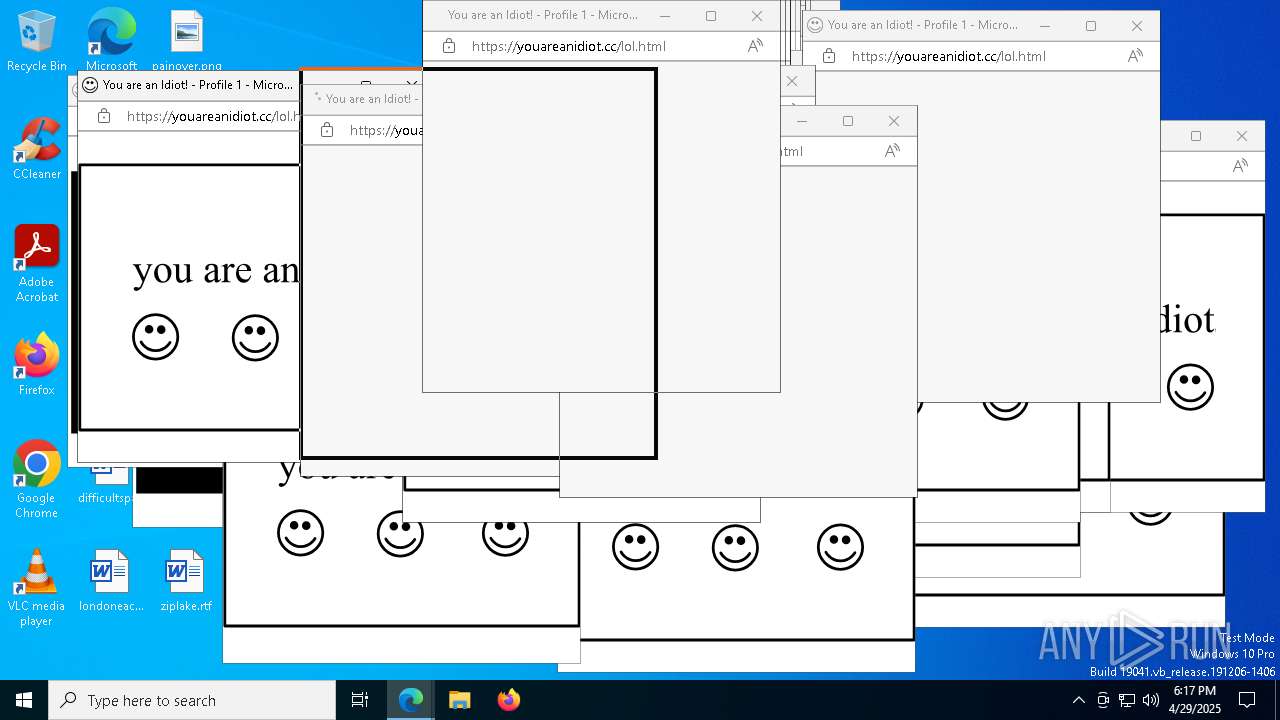
Task: Click the Task View taskbar button
Action: pyautogui.click(x=360, y=700)
